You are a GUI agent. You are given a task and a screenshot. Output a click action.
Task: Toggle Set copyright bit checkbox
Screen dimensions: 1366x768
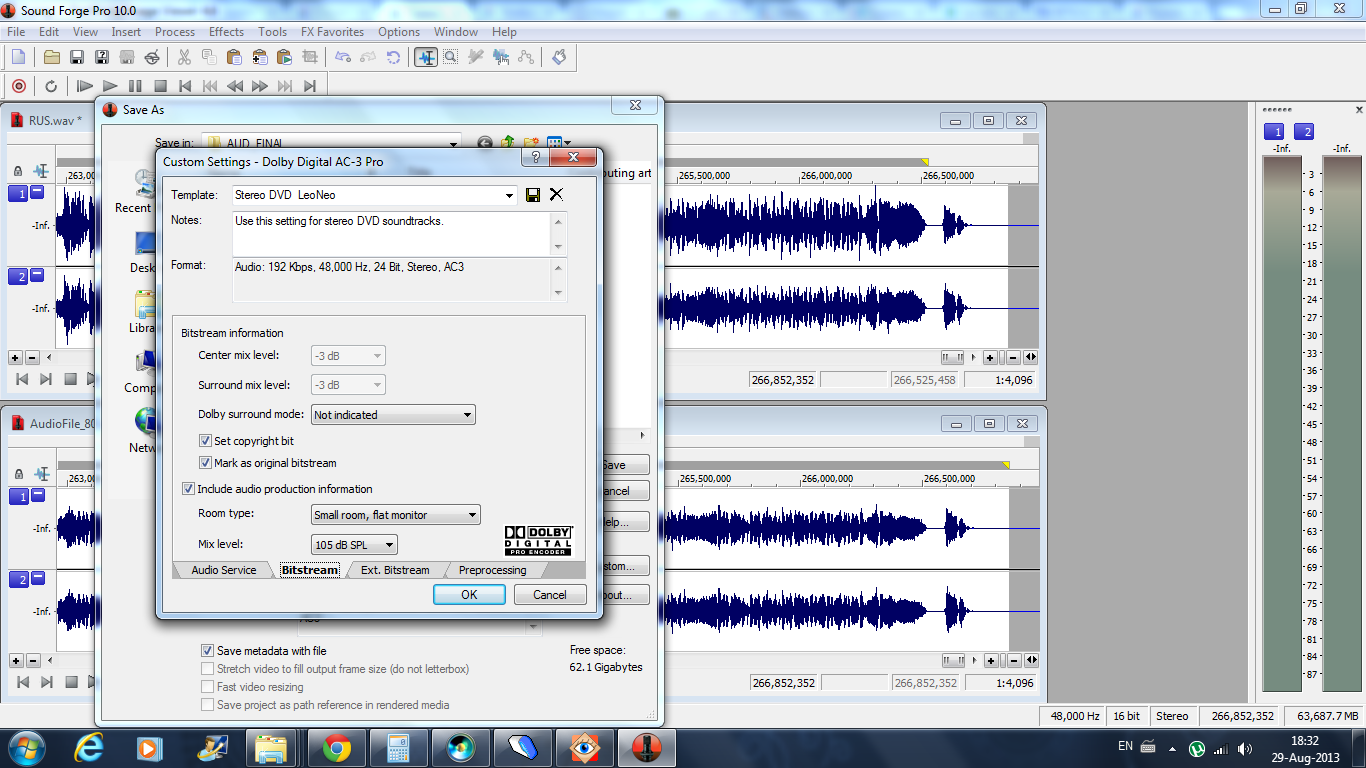point(205,441)
